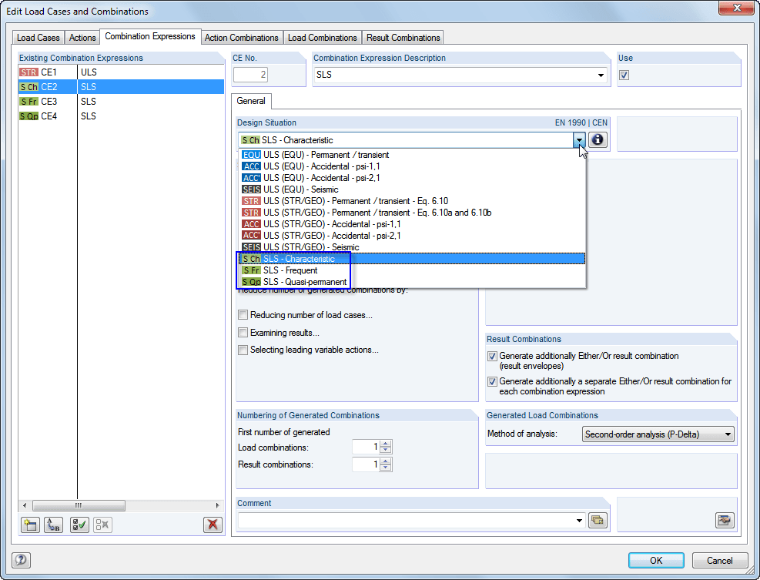This screenshot has width=760, height=580.
Task: Select CE3 SLS row in list
Action: coord(121,102)
